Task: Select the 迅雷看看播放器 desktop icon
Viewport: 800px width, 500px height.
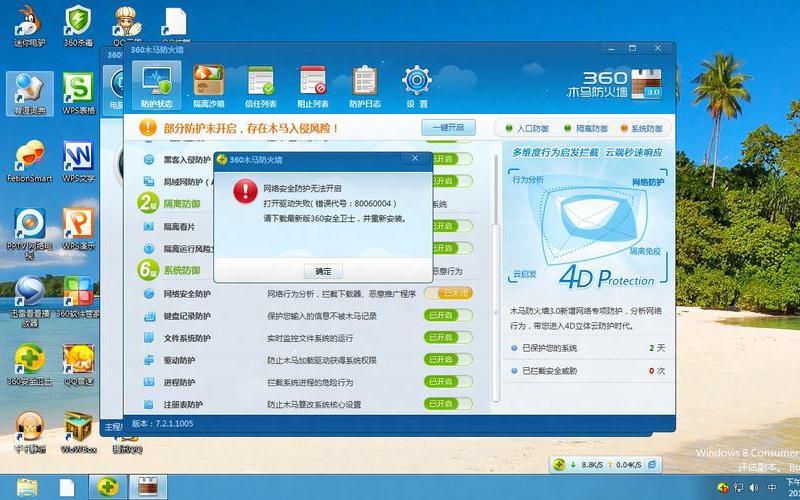Action: coord(30,302)
